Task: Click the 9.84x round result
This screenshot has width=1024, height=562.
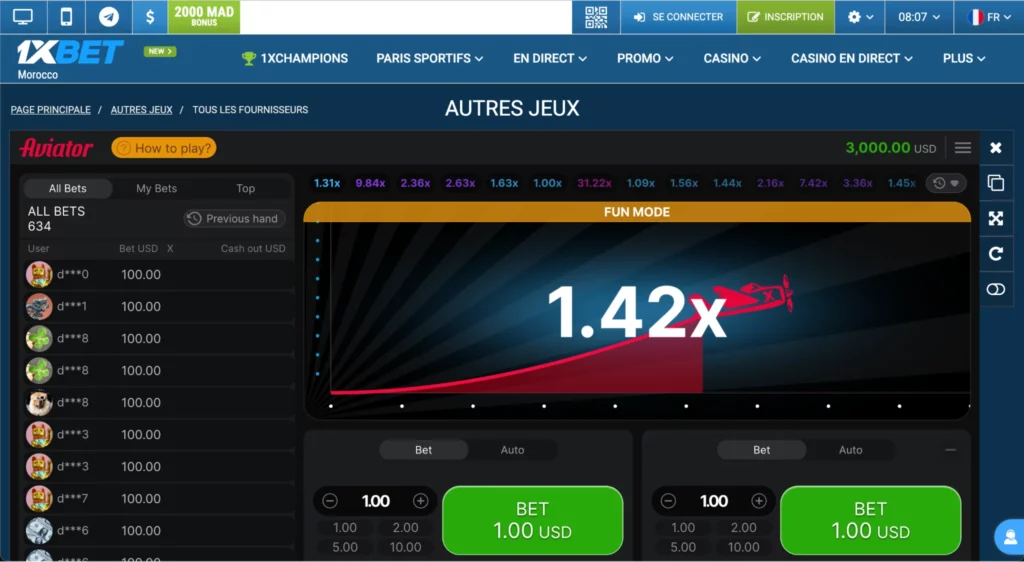Action: 370,183
